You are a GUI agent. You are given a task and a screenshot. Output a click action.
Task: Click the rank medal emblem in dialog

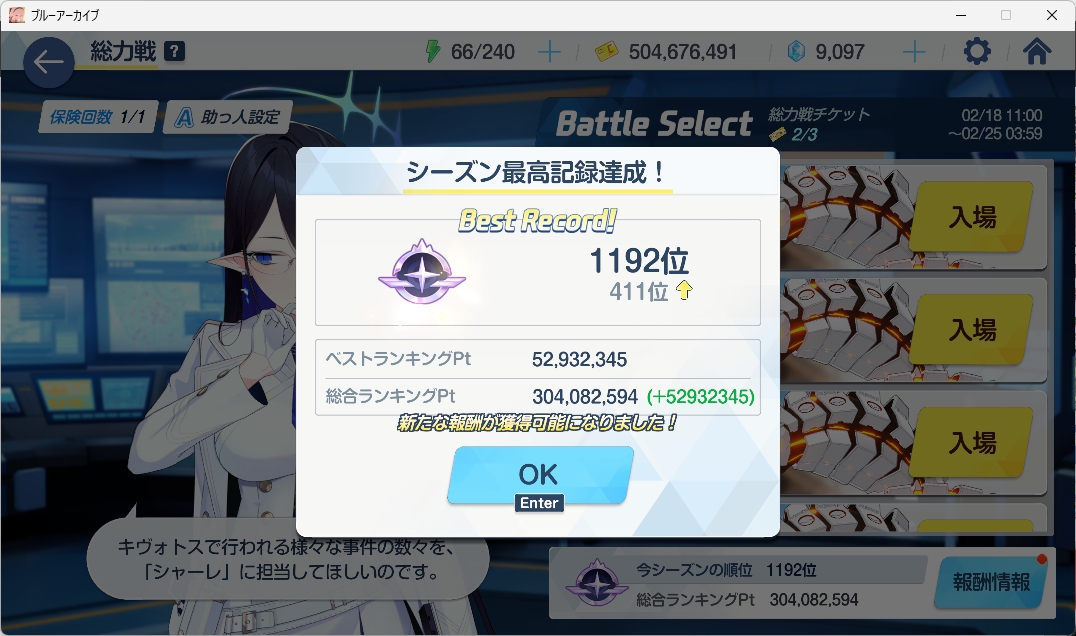click(422, 272)
